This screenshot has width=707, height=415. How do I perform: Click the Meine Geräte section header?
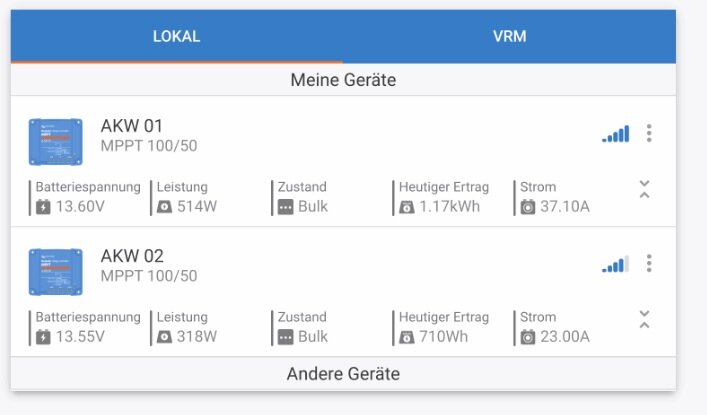[x=343, y=80]
